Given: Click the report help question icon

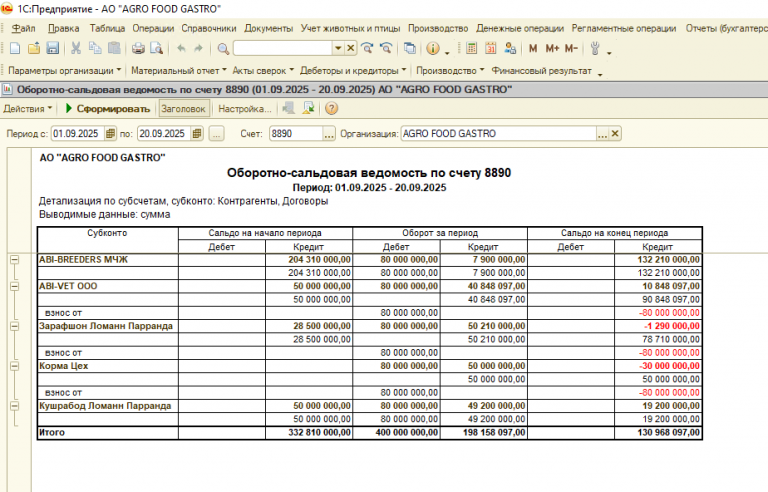Looking at the screenshot, I should point(332,108).
